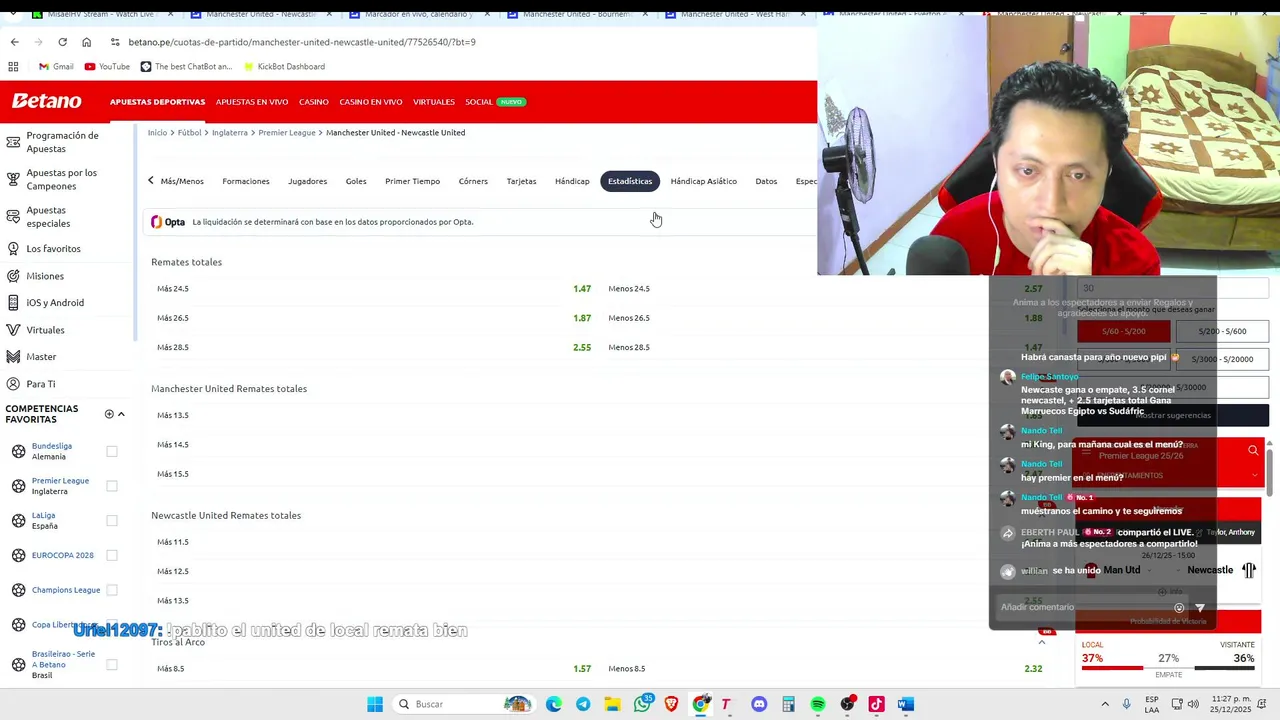Click the send comment arrow icon
This screenshot has width=1280, height=720.
click(1200, 608)
